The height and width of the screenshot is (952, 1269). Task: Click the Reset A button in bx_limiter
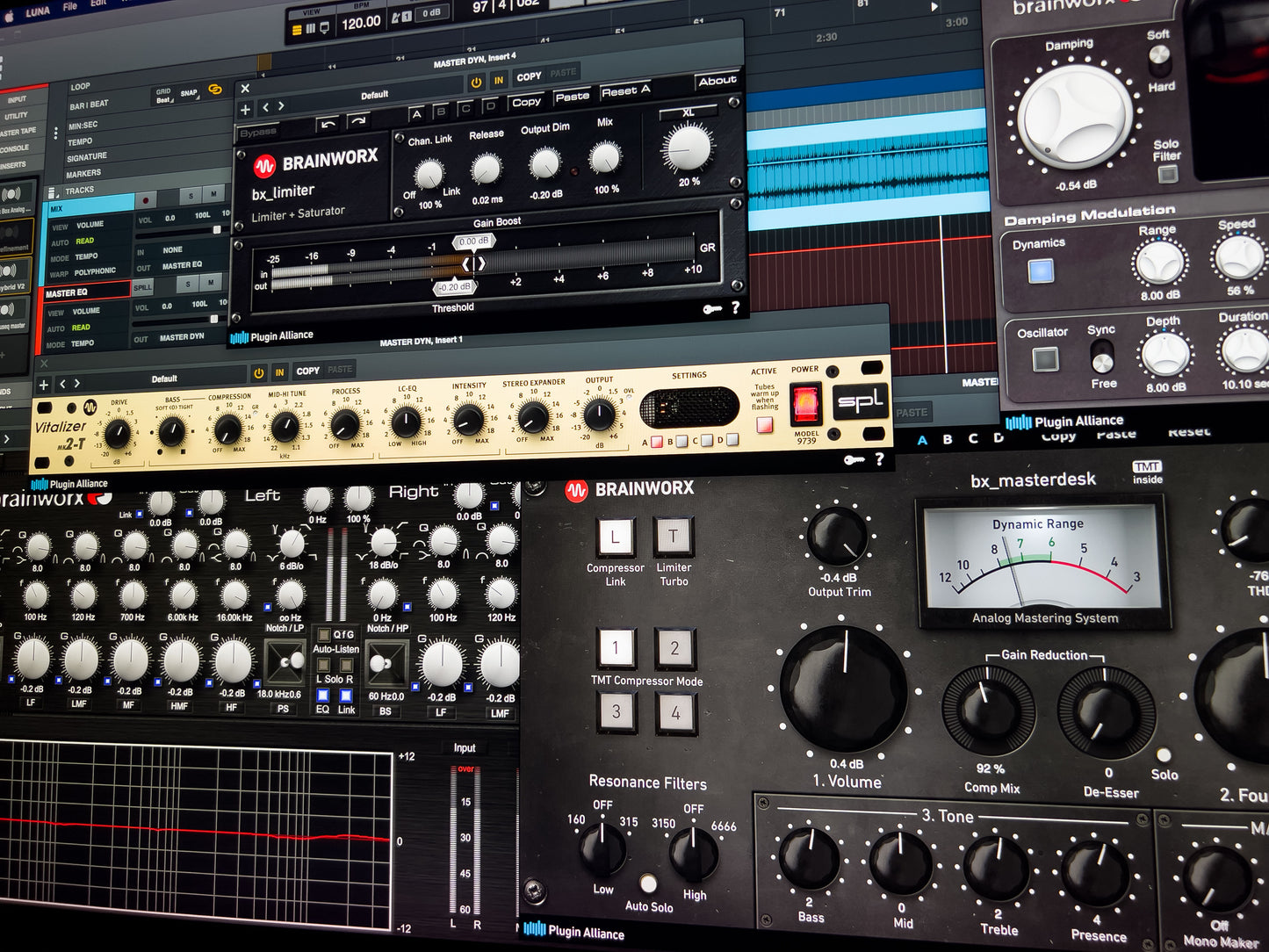(625, 90)
